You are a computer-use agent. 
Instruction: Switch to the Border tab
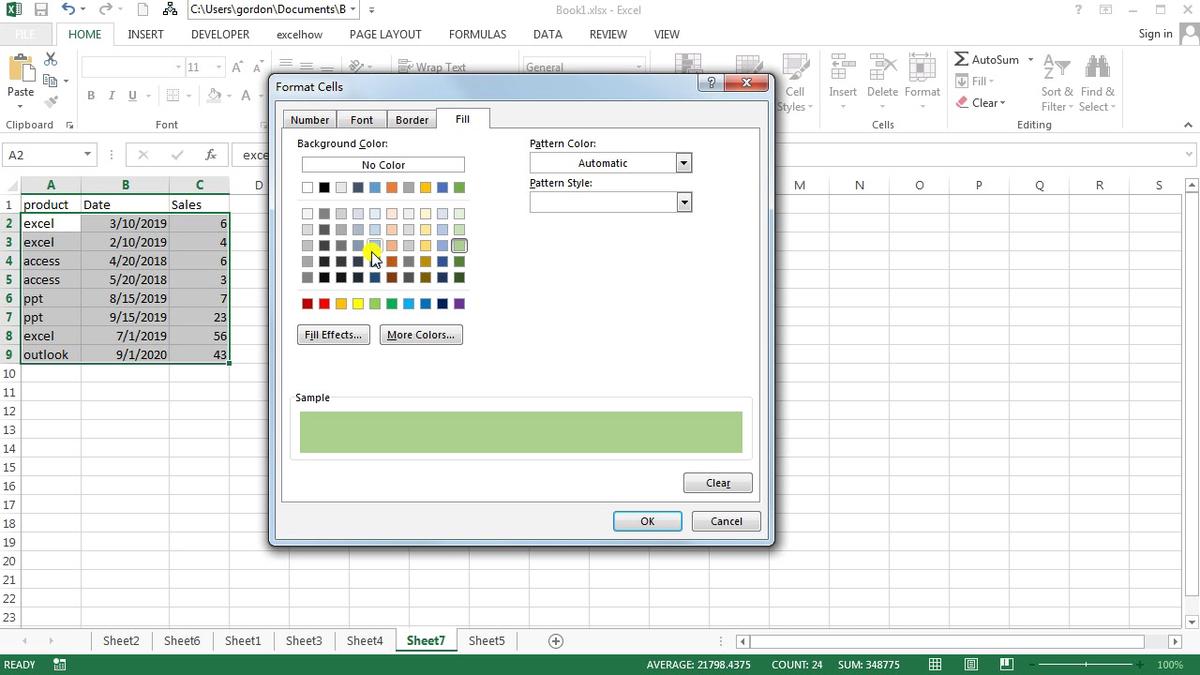click(x=412, y=118)
